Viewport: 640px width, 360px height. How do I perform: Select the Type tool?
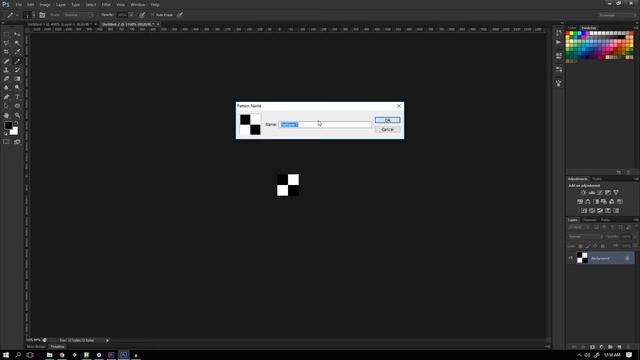coord(17,97)
